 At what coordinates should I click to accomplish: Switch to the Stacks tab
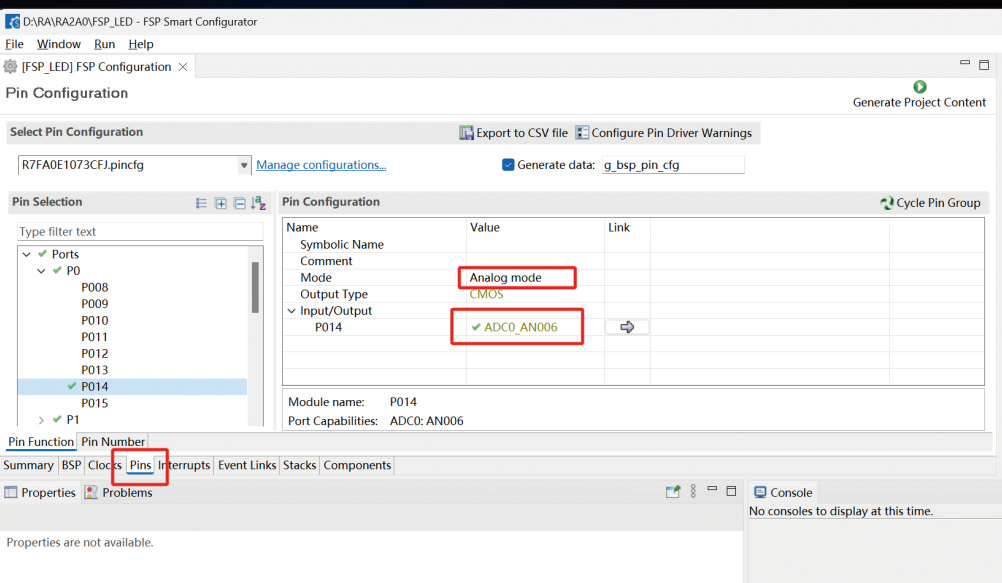[300, 465]
